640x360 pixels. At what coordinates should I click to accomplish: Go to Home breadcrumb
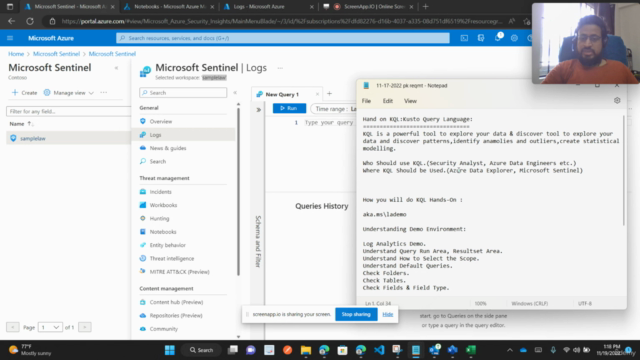click(16, 54)
